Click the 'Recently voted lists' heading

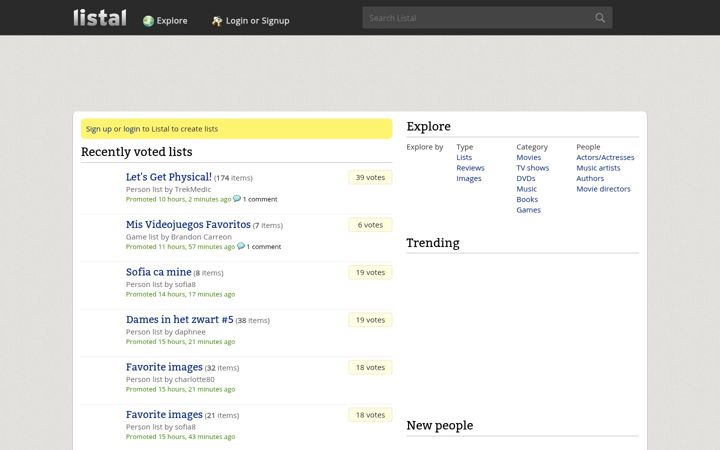click(x=137, y=152)
